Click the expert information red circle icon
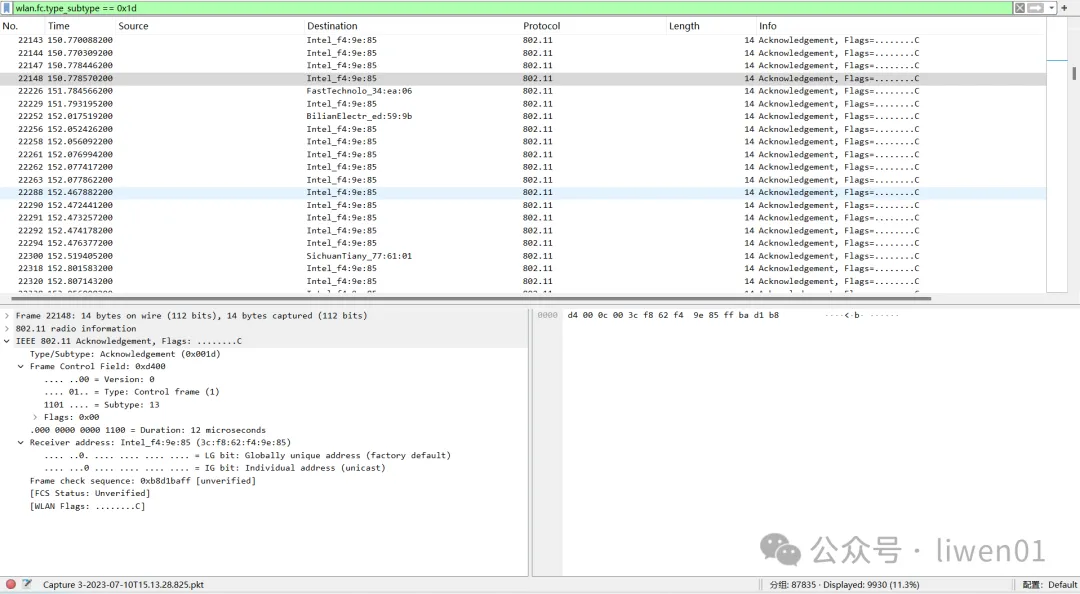The height and width of the screenshot is (594, 1080). (11, 584)
